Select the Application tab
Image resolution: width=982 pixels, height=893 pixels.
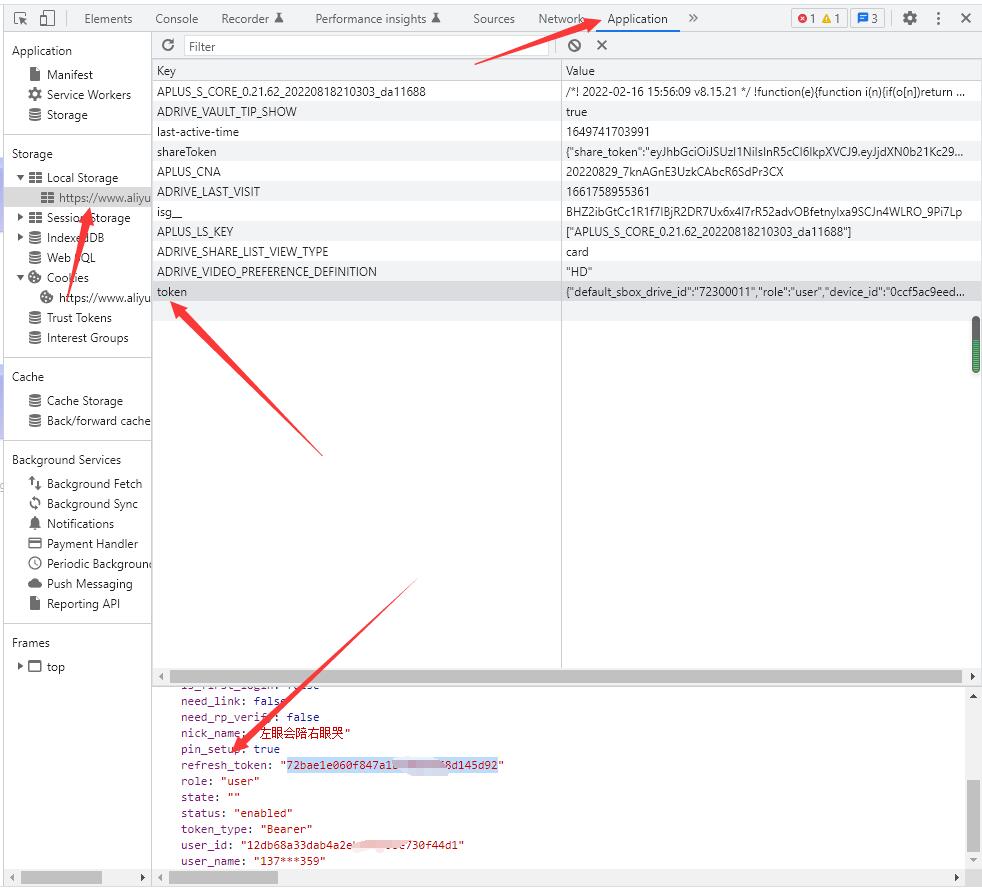[637, 19]
